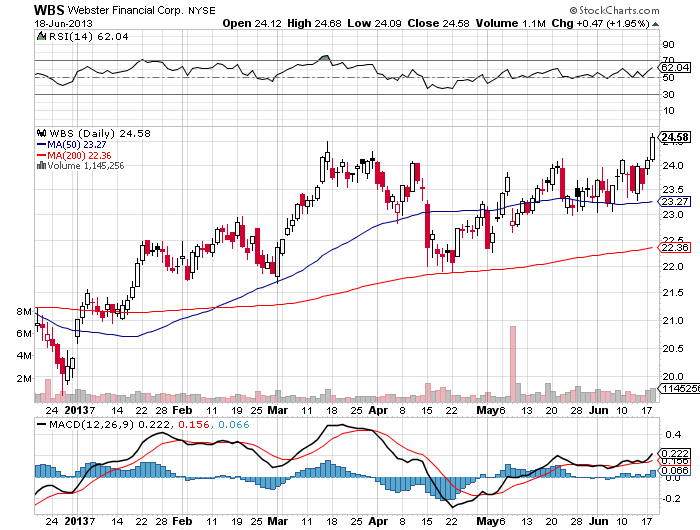Click the High 24.68 value
The image size is (700, 530).
pos(314,23)
